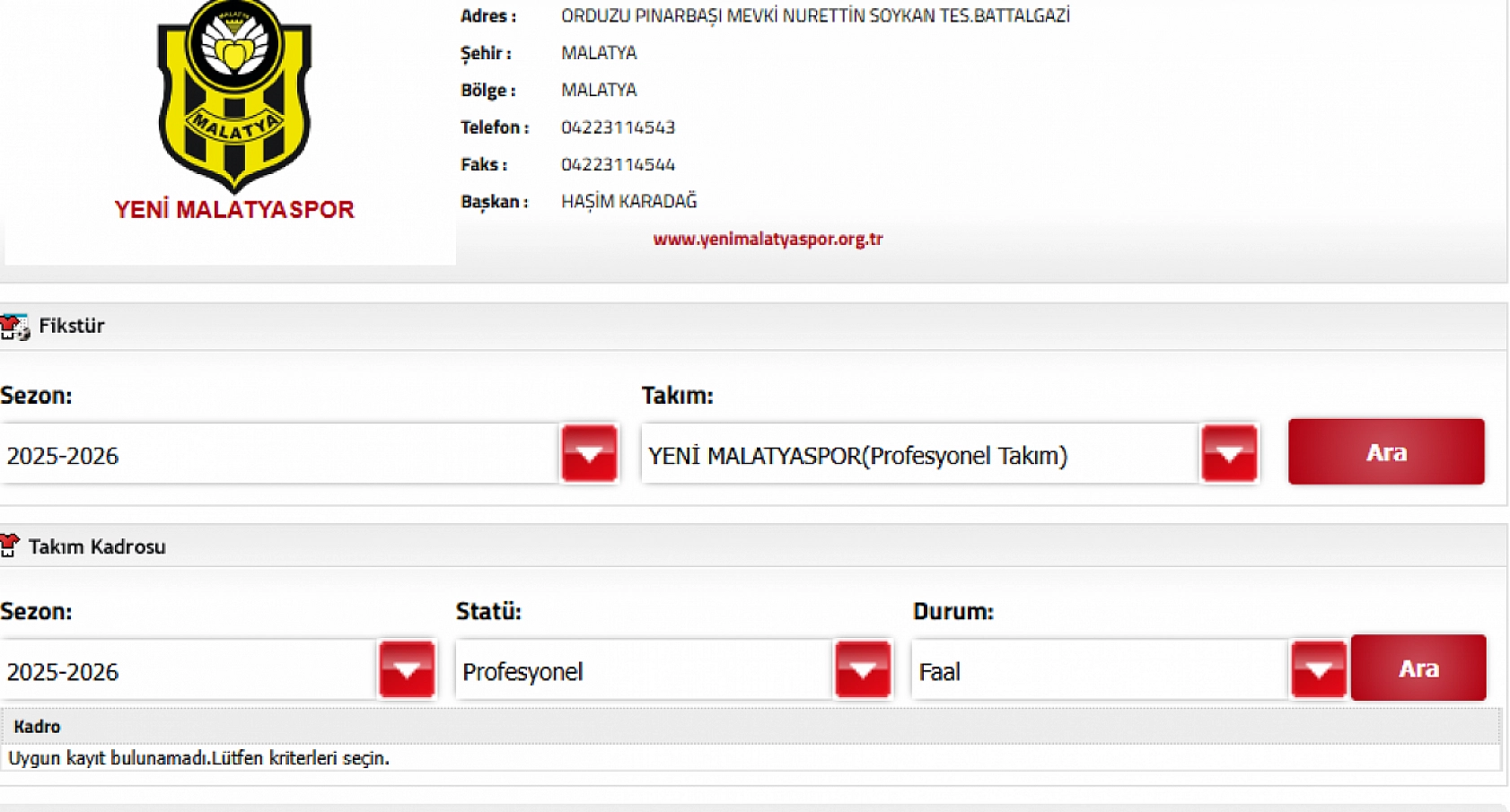
Task: Click the Fikstür section jersey icon
Action: [x=14, y=327]
